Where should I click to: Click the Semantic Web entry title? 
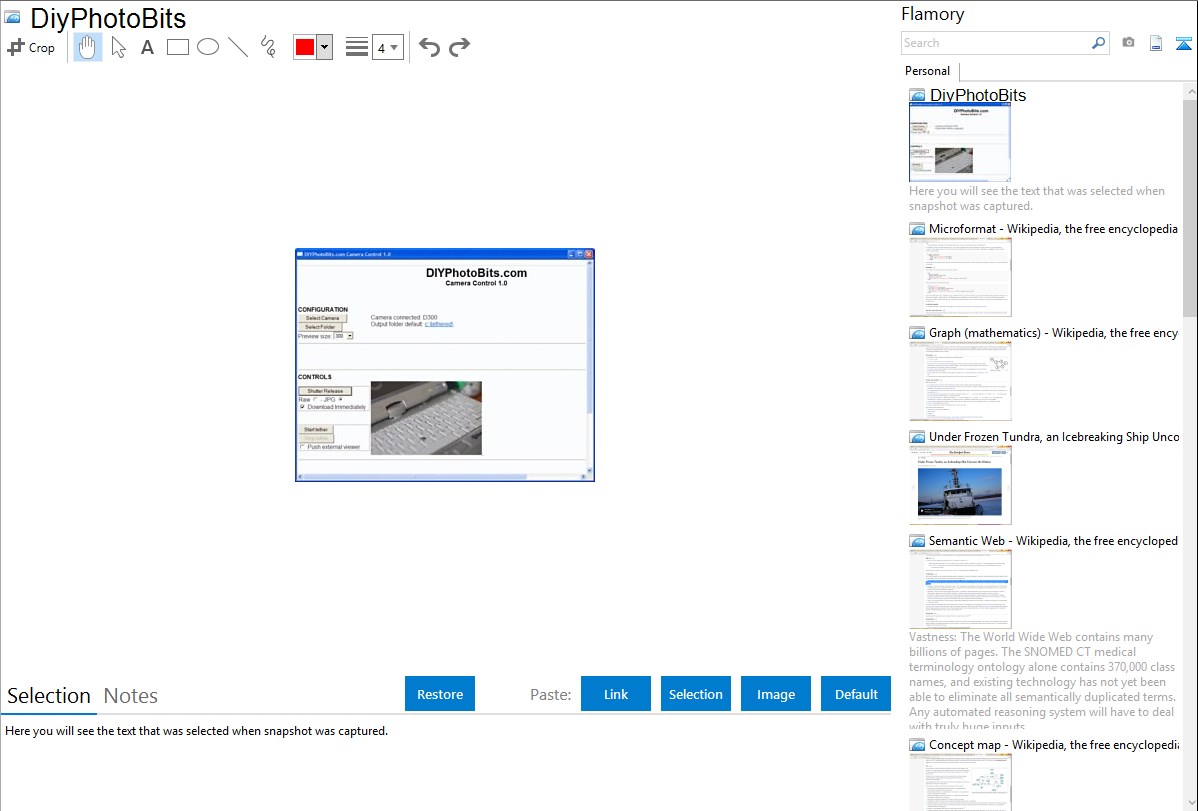point(1053,540)
